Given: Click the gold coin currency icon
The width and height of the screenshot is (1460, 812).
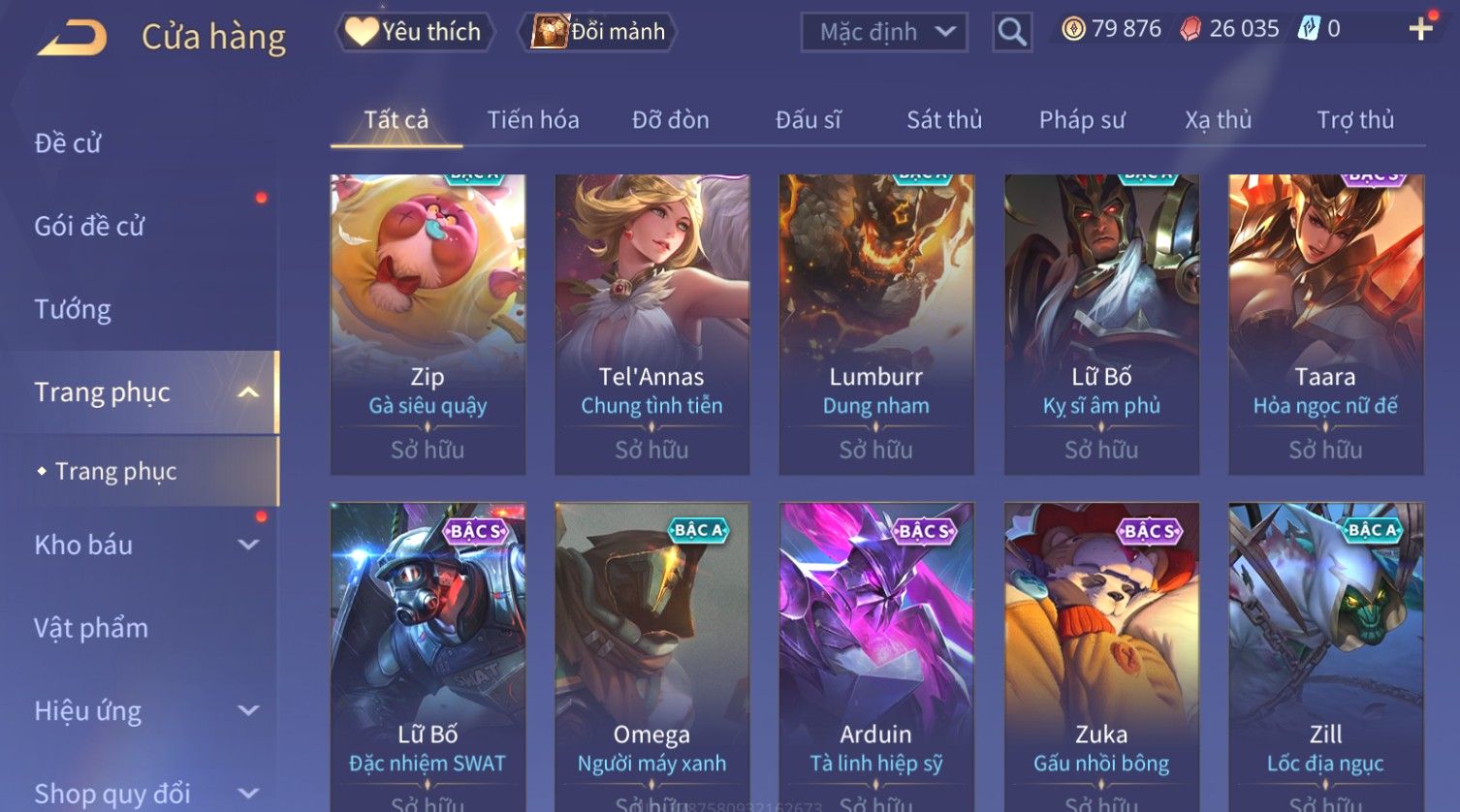Looking at the screenshot, I should [x=1073, y=29].
